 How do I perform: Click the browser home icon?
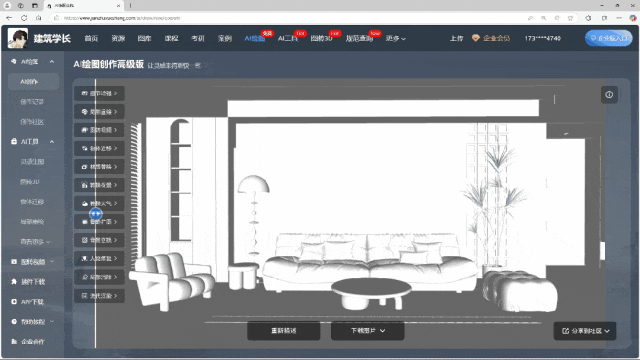[38, 18]
